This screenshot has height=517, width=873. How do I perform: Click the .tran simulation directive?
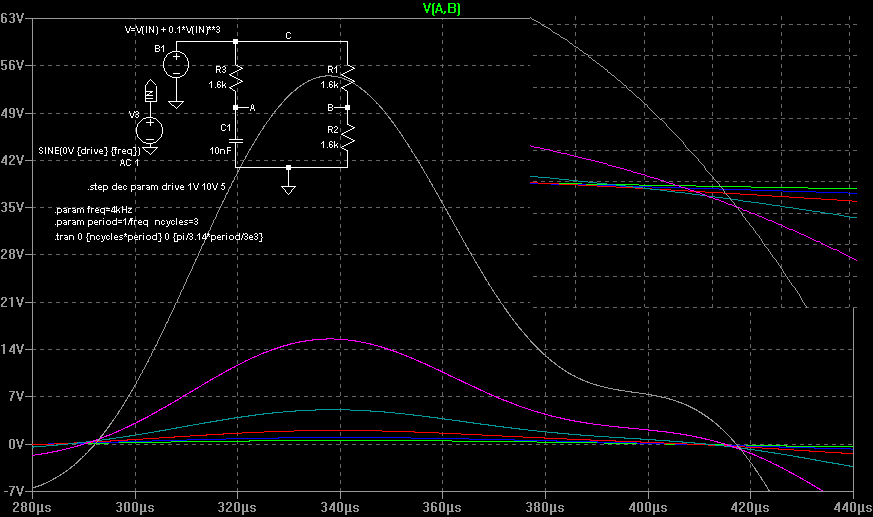159,237
